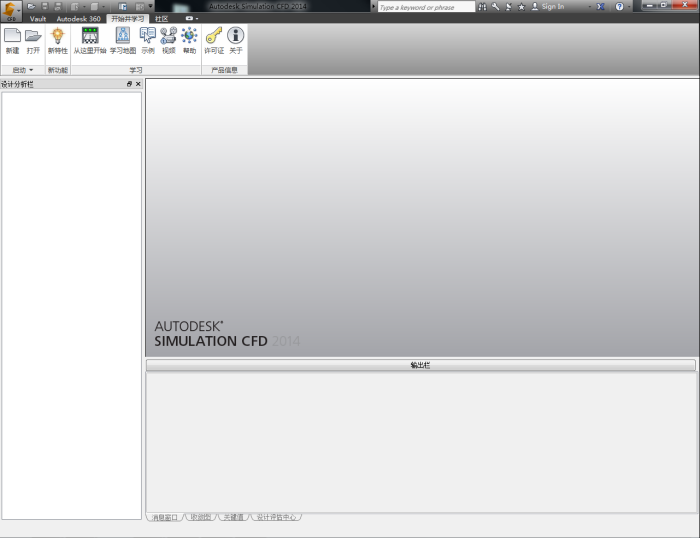
Task: Close the 设计分析栏 panel
Action: tap(138, 84)
